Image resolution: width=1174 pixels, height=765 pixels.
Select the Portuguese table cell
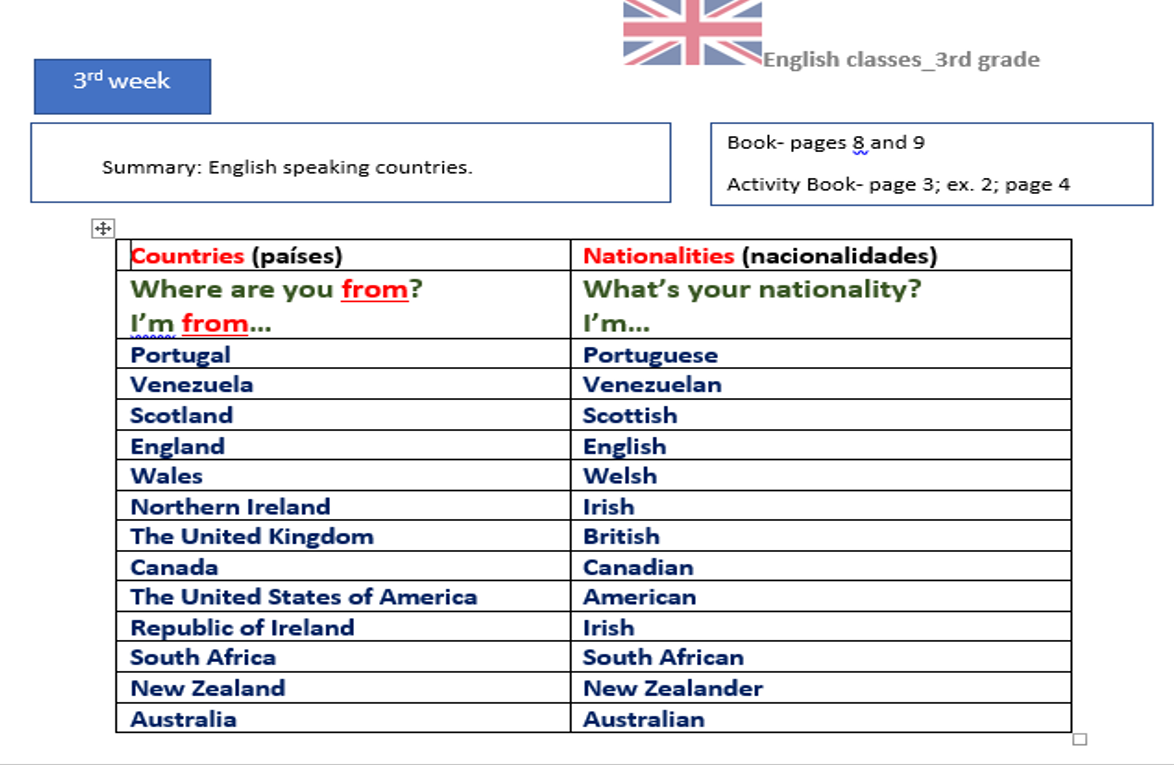click(649, 354)
